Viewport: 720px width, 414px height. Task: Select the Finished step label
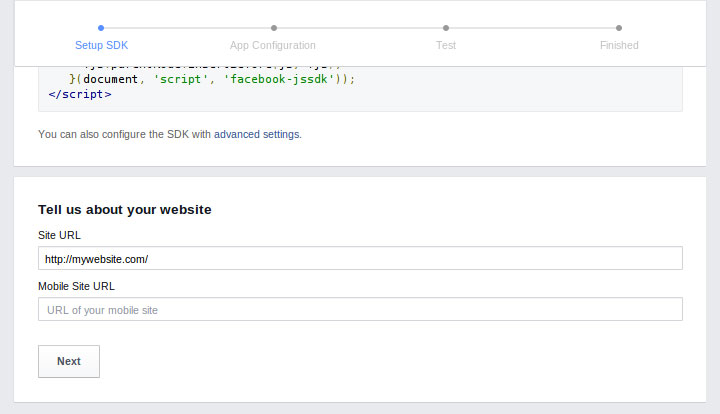tap(619, 45)
